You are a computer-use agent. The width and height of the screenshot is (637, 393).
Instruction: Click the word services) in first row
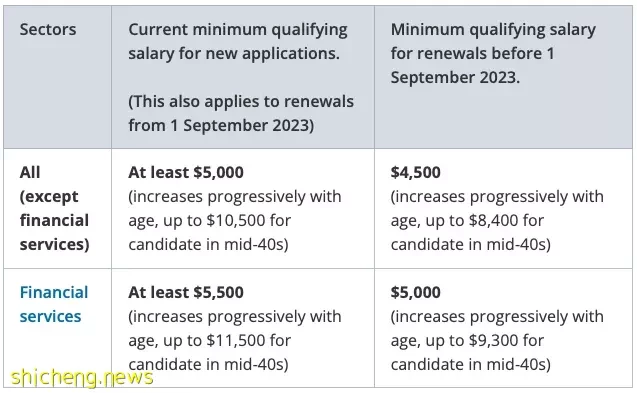tap(54, 244)
